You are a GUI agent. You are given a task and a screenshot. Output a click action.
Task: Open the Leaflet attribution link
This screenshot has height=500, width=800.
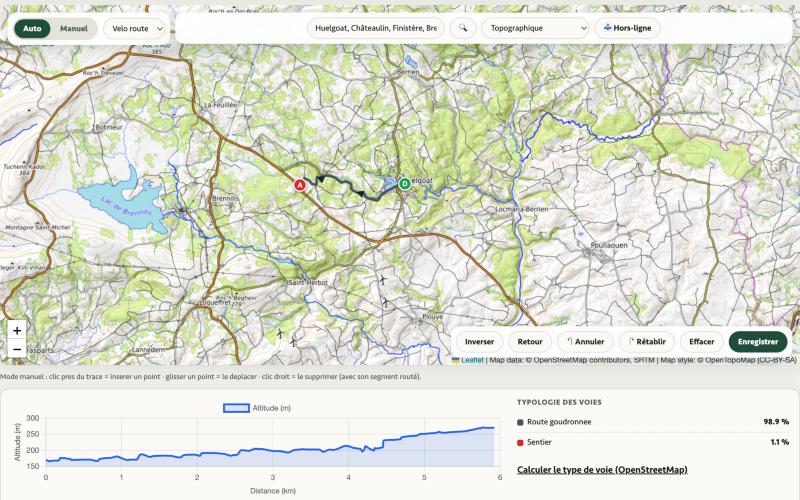(472, 360)
